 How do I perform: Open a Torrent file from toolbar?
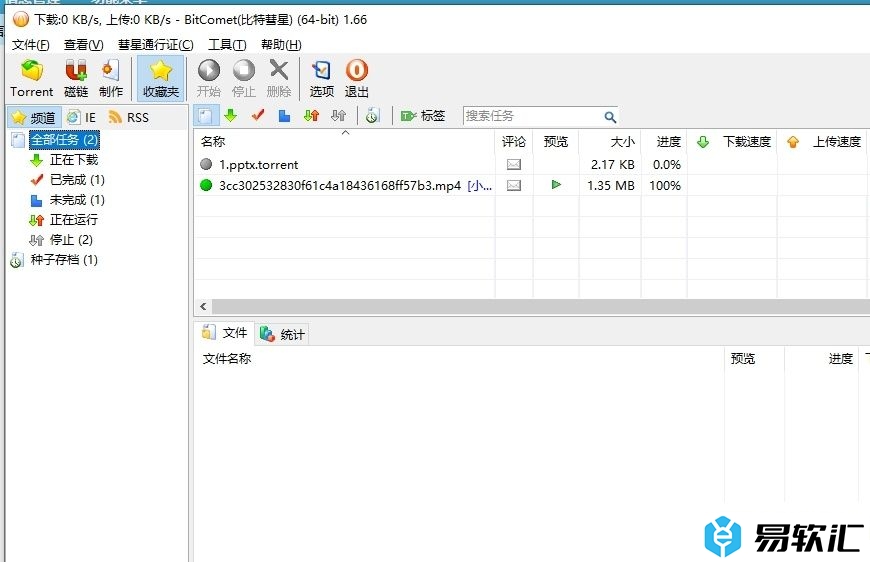32,79
